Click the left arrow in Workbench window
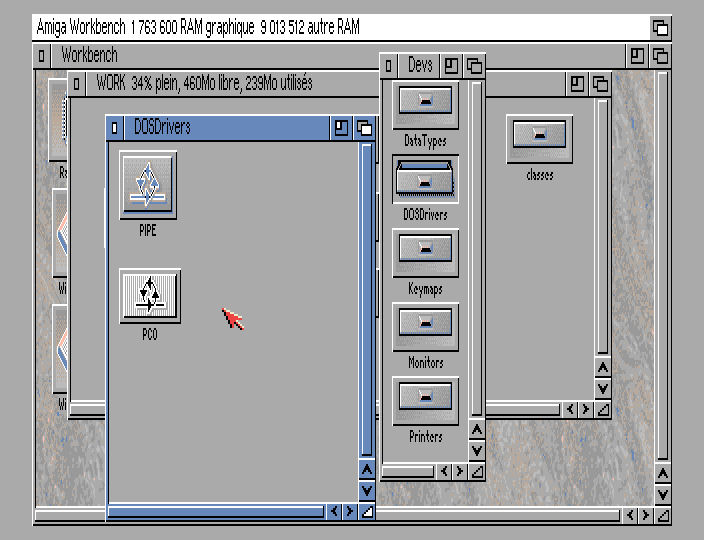Screen dimensions: 704x540 pyautogui.click(x=629, y=515)
